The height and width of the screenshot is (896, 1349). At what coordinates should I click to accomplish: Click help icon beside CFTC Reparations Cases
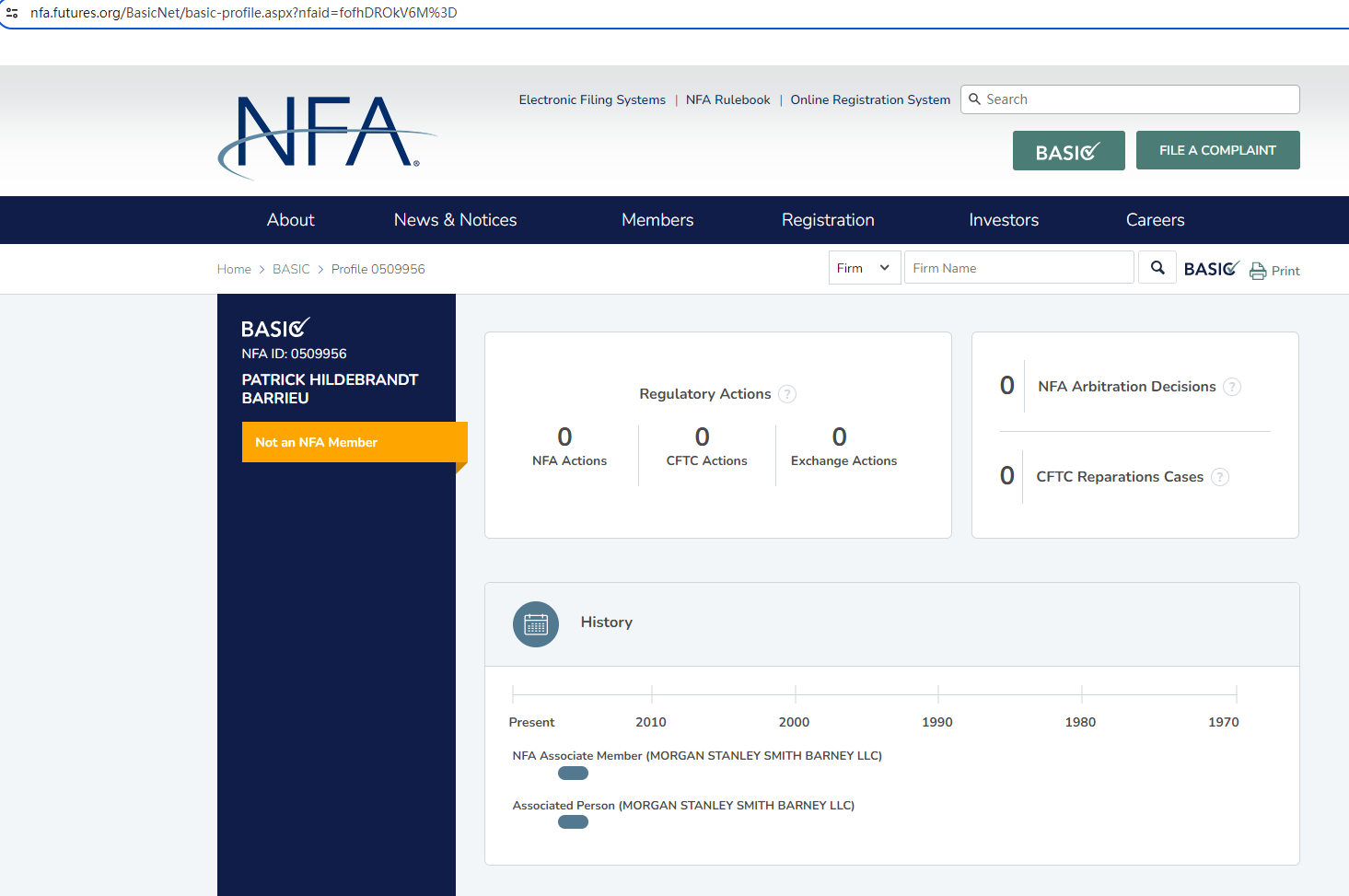[x=1220, y=477]
